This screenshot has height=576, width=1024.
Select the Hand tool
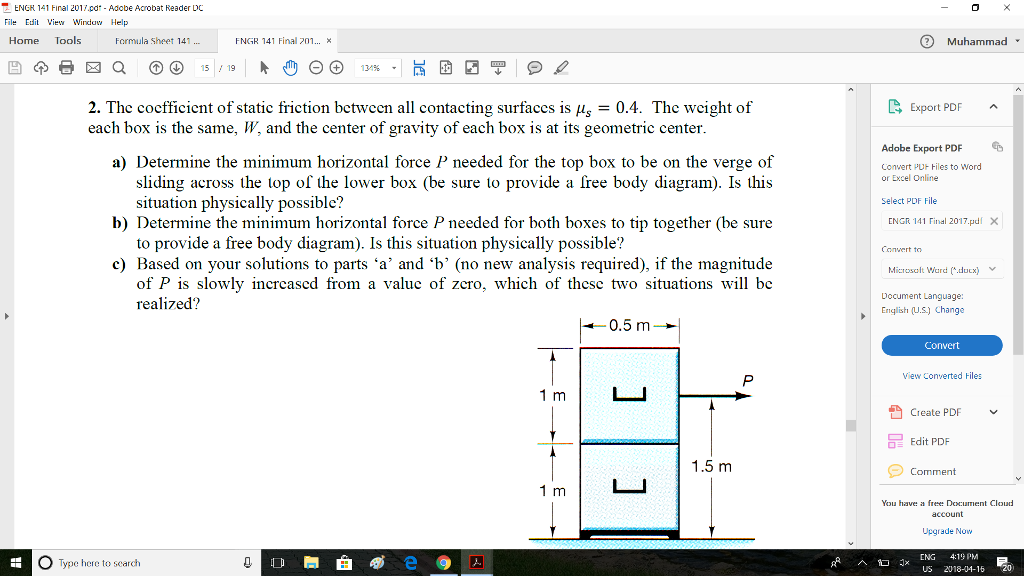pyautogui.click(x=291, y=67)
